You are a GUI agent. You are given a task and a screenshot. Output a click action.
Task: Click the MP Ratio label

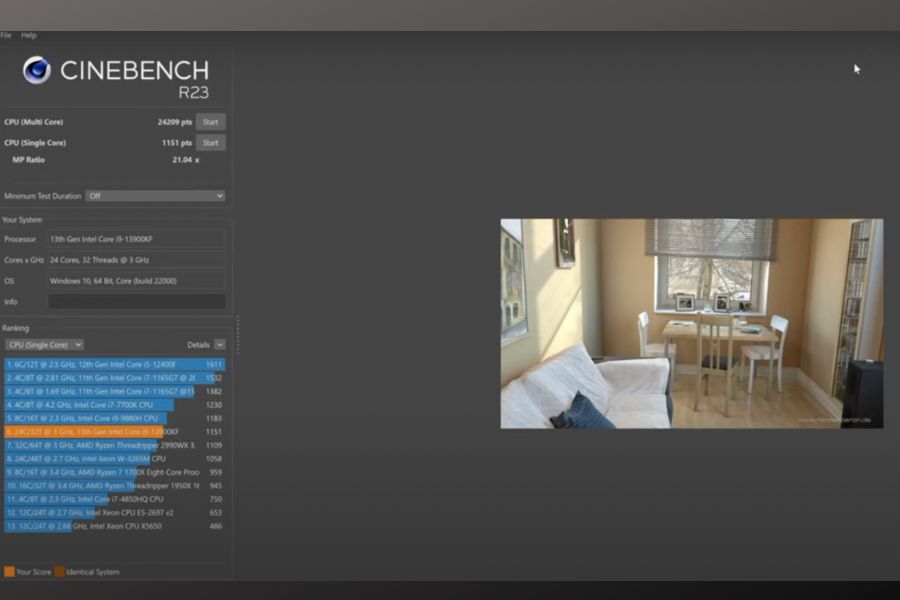pyautogui.click(x=28, y=160)
